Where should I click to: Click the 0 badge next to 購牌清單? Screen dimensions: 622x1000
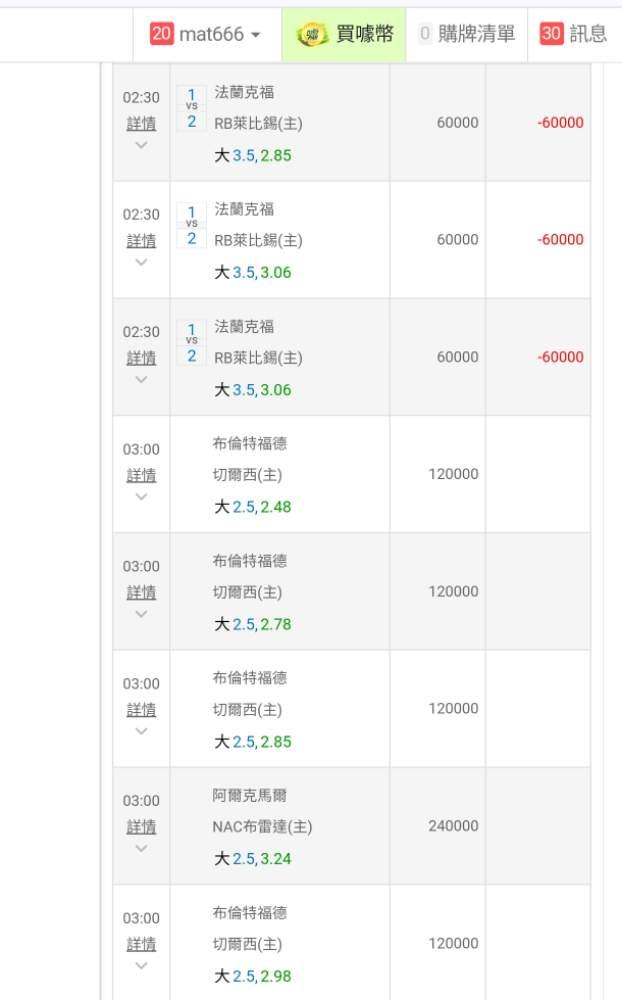tap(425, 33)
